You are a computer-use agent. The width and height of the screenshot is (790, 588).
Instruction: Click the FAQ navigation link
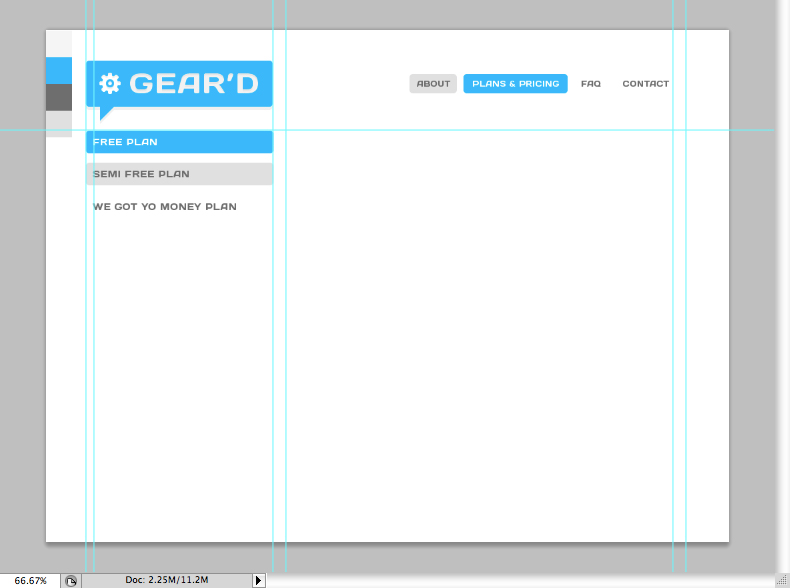(x=590, y=84)
